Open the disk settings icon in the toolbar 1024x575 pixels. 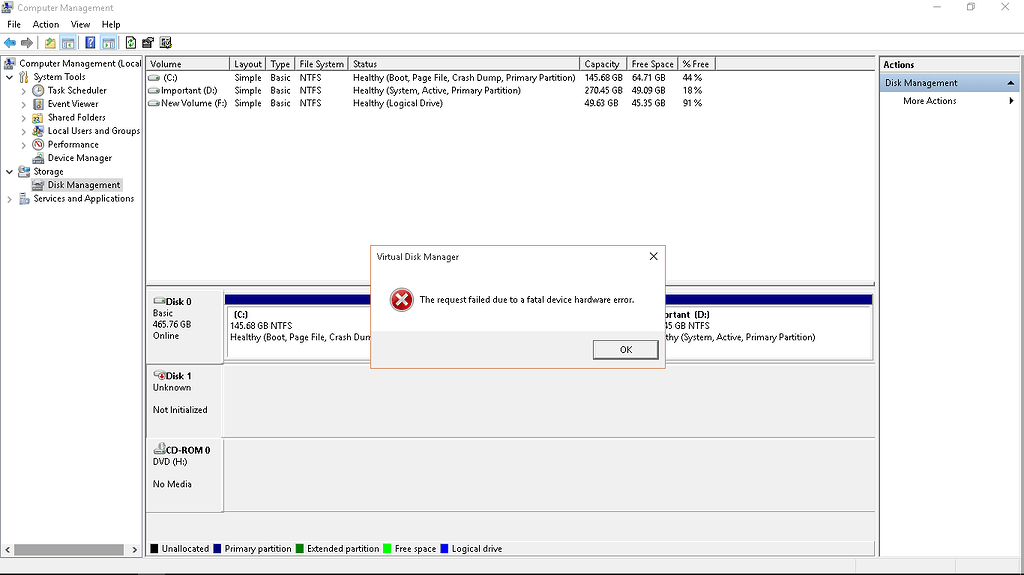(148, 43)
